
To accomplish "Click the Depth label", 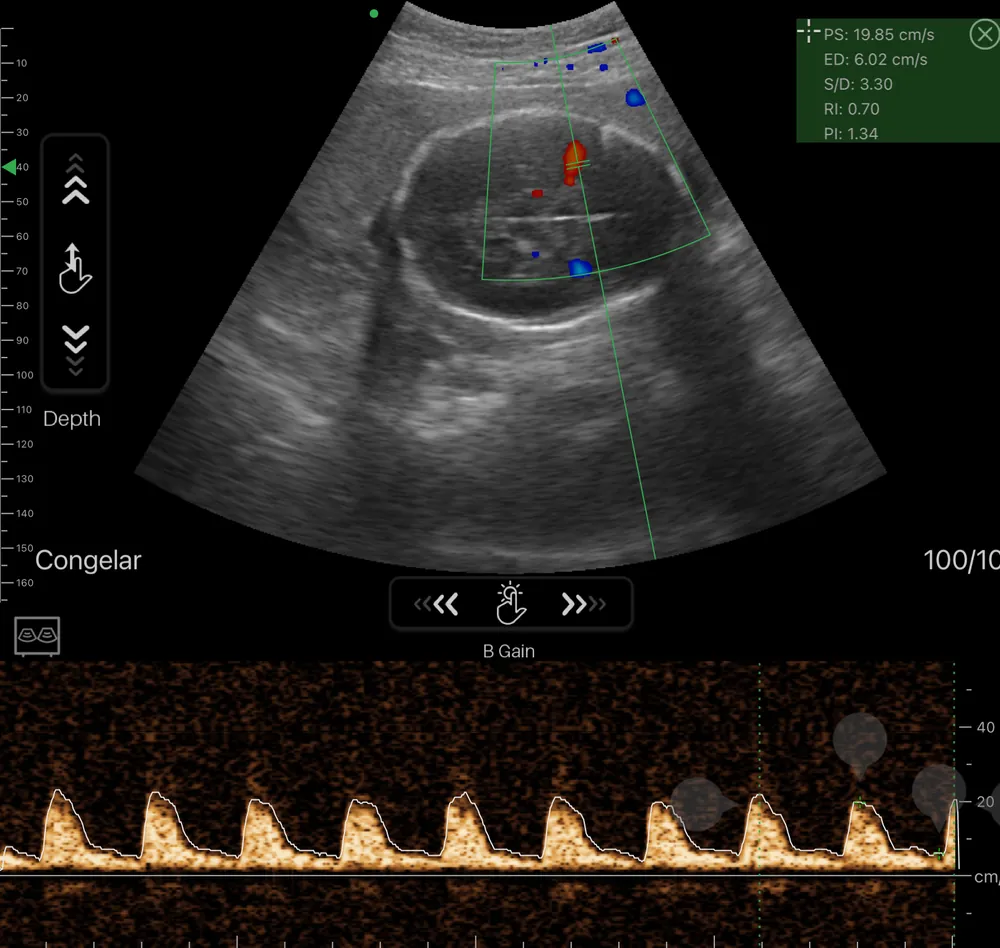I will click(x=71, y=418).
